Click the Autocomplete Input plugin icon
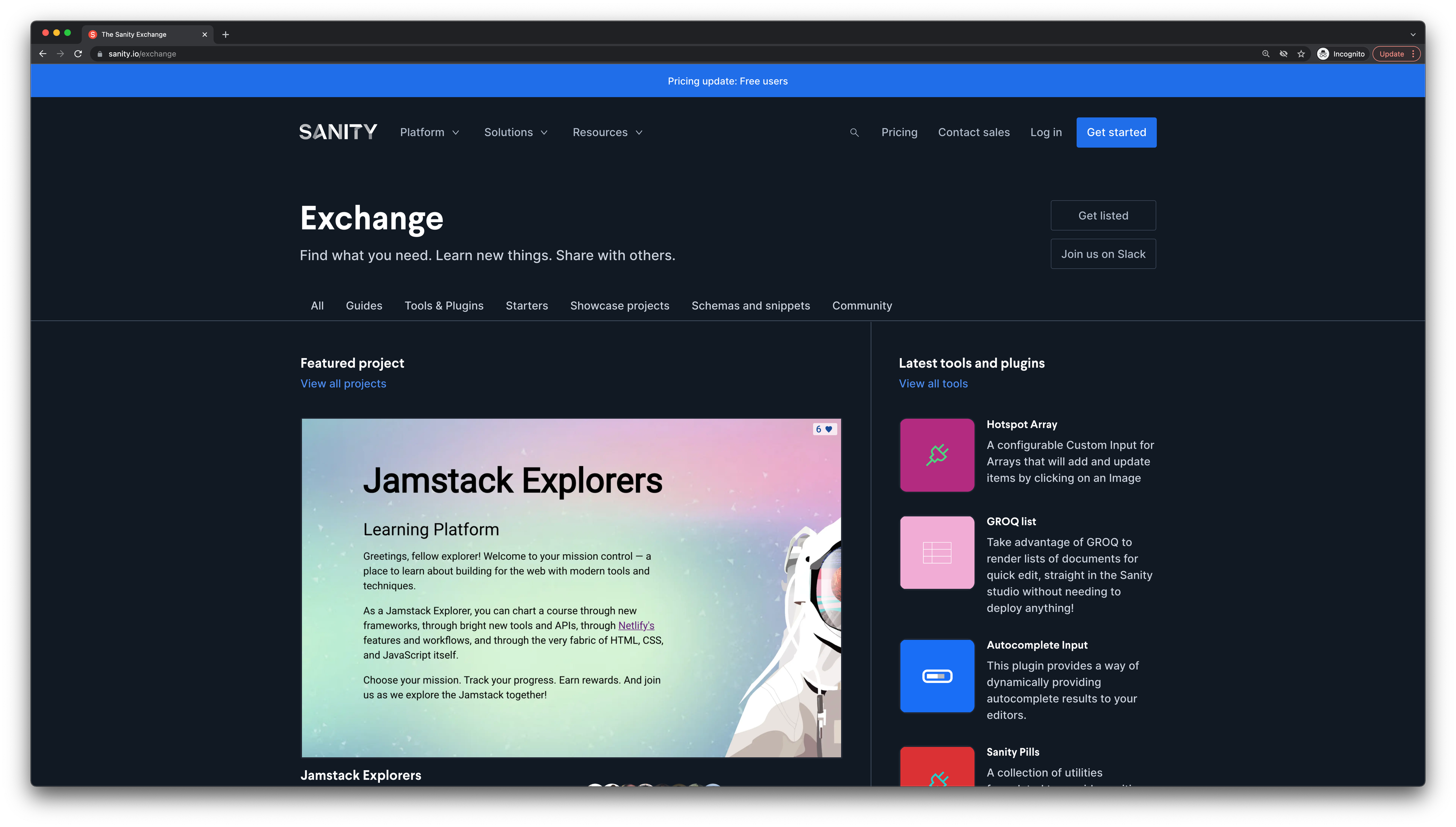 [937, 676]
